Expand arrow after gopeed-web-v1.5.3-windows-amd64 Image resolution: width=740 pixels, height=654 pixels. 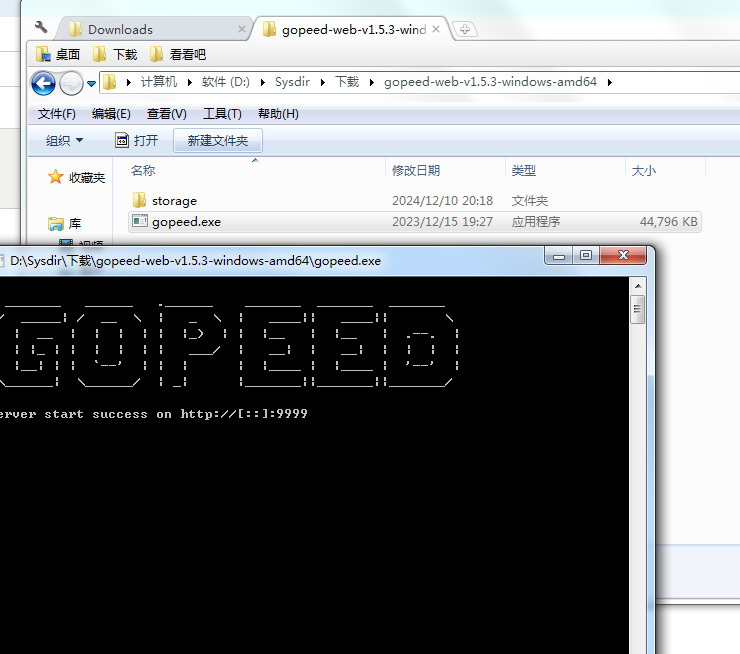(x=610, y=83)
